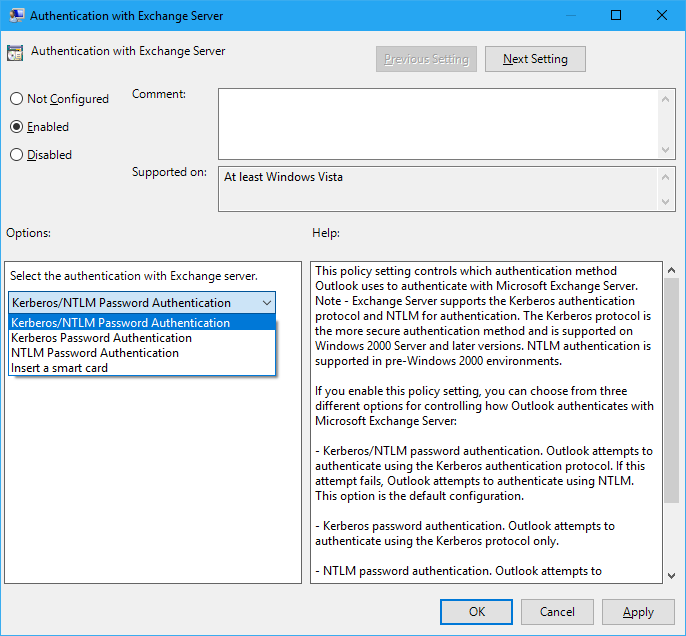
Task: Close the Authentication with Exchange Server dialog
Action: tap(662, 15)
